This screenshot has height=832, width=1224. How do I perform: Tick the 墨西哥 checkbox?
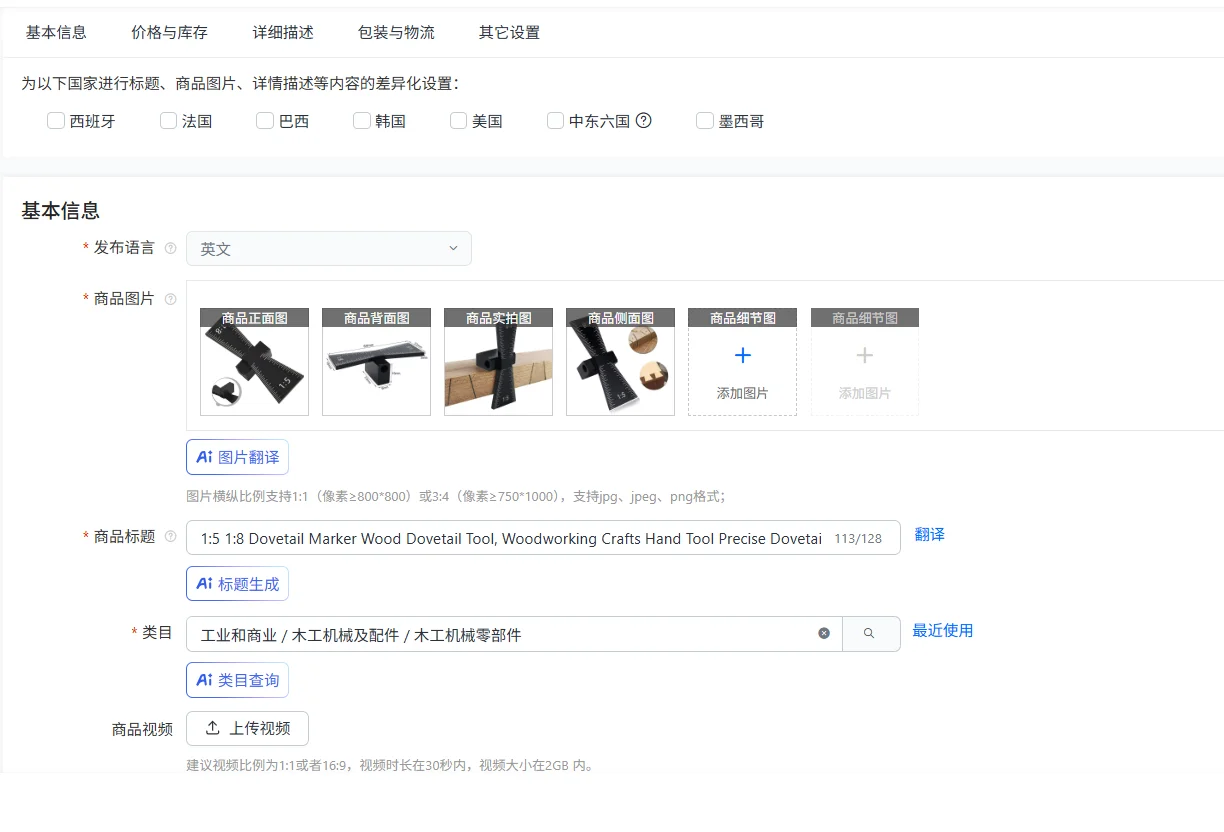pyautogui.click(x=705, y=121)
